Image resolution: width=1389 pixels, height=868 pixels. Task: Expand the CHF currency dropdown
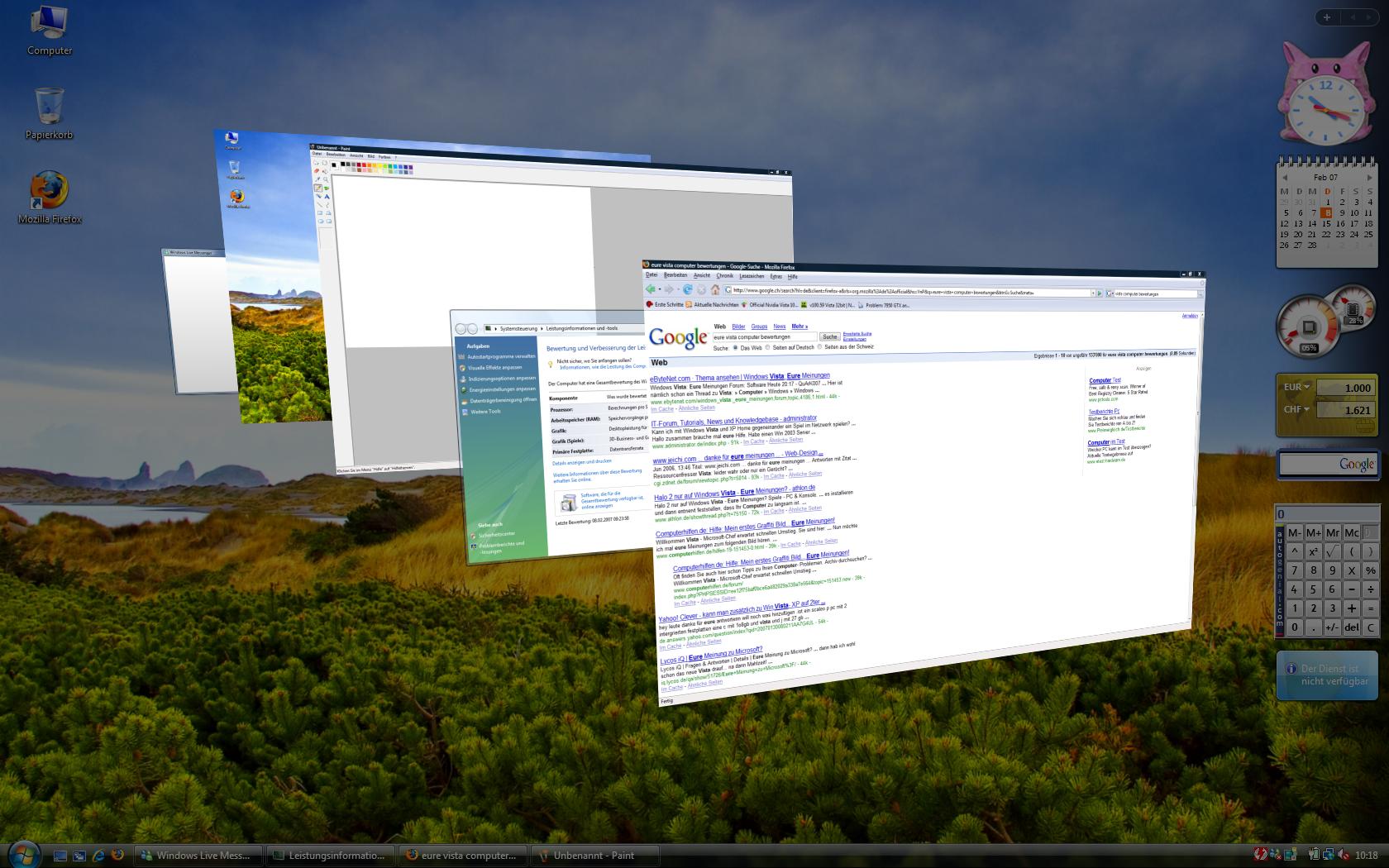click(x=1307, y=409)
